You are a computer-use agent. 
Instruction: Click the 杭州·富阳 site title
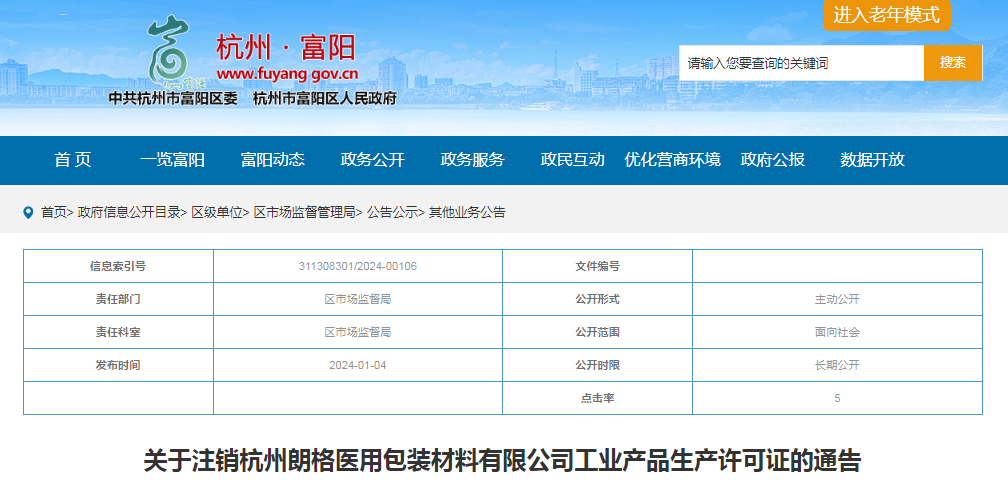tap(285, 48)
